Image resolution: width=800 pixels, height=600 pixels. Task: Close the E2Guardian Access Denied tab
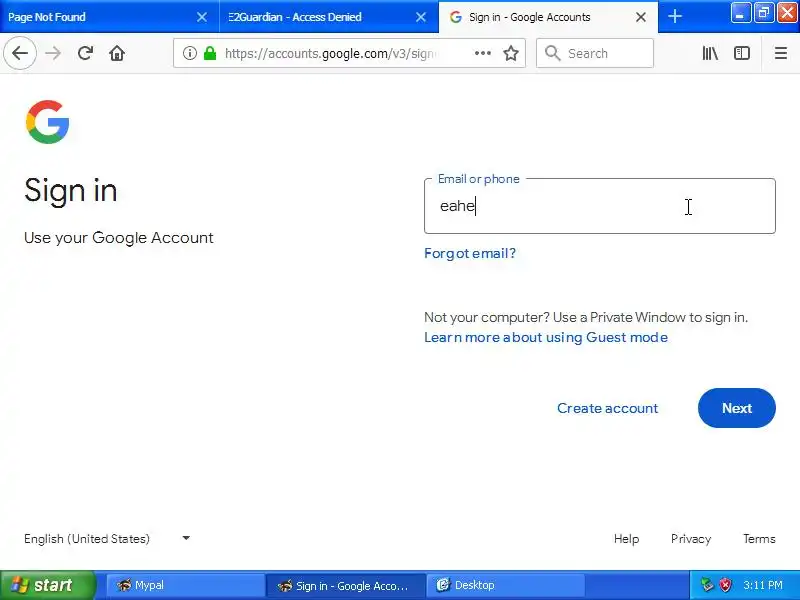tap(421, 17)
